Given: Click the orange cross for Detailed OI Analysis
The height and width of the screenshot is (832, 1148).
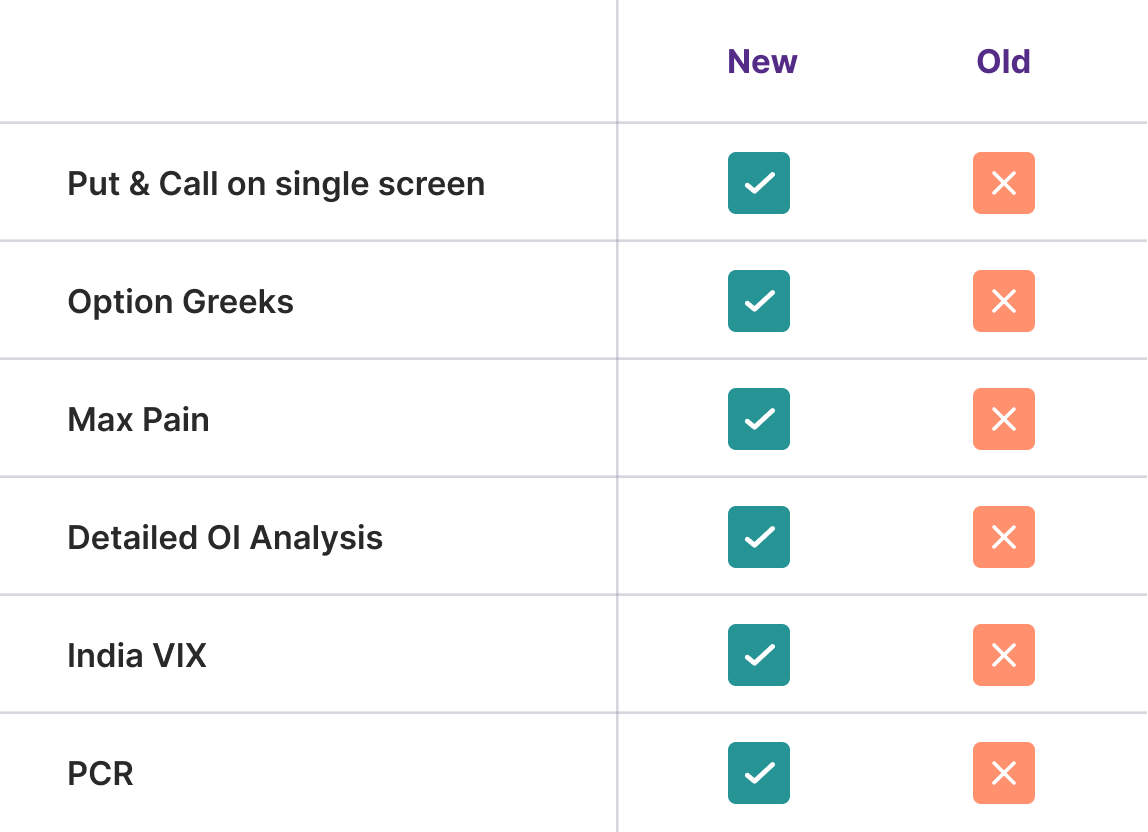Looking at the screenshot, I should [x=1004, y=537].
